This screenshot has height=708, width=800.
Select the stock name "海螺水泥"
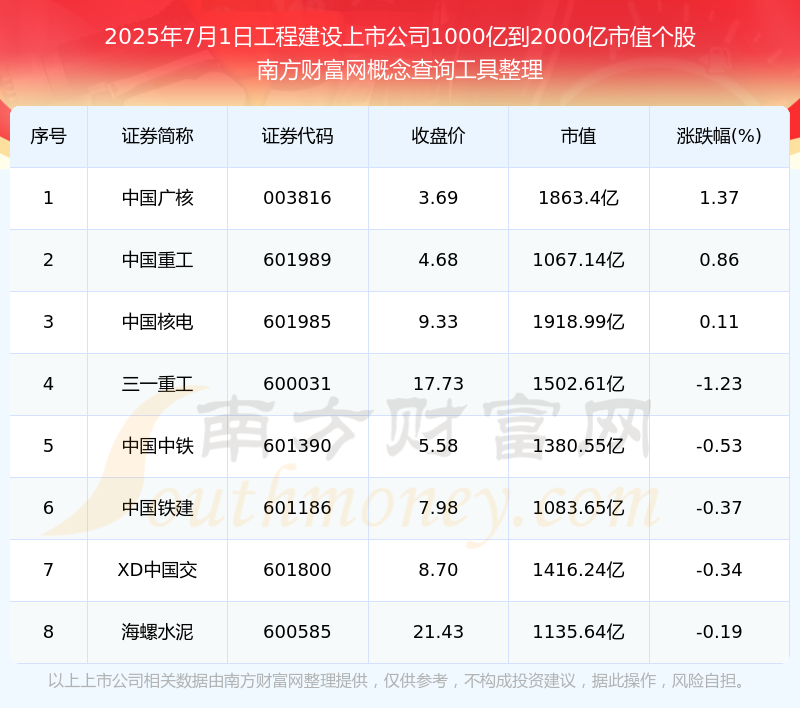tap(158, 632)
